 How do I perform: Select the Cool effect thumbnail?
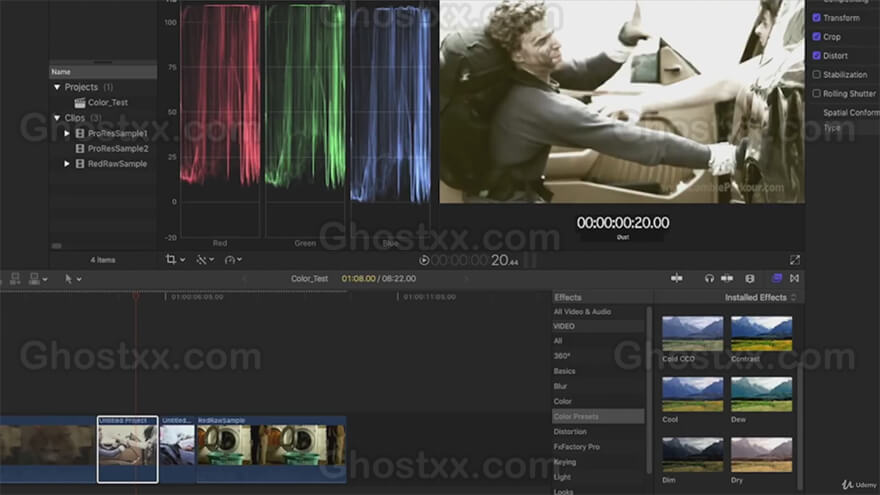[693, 395]
